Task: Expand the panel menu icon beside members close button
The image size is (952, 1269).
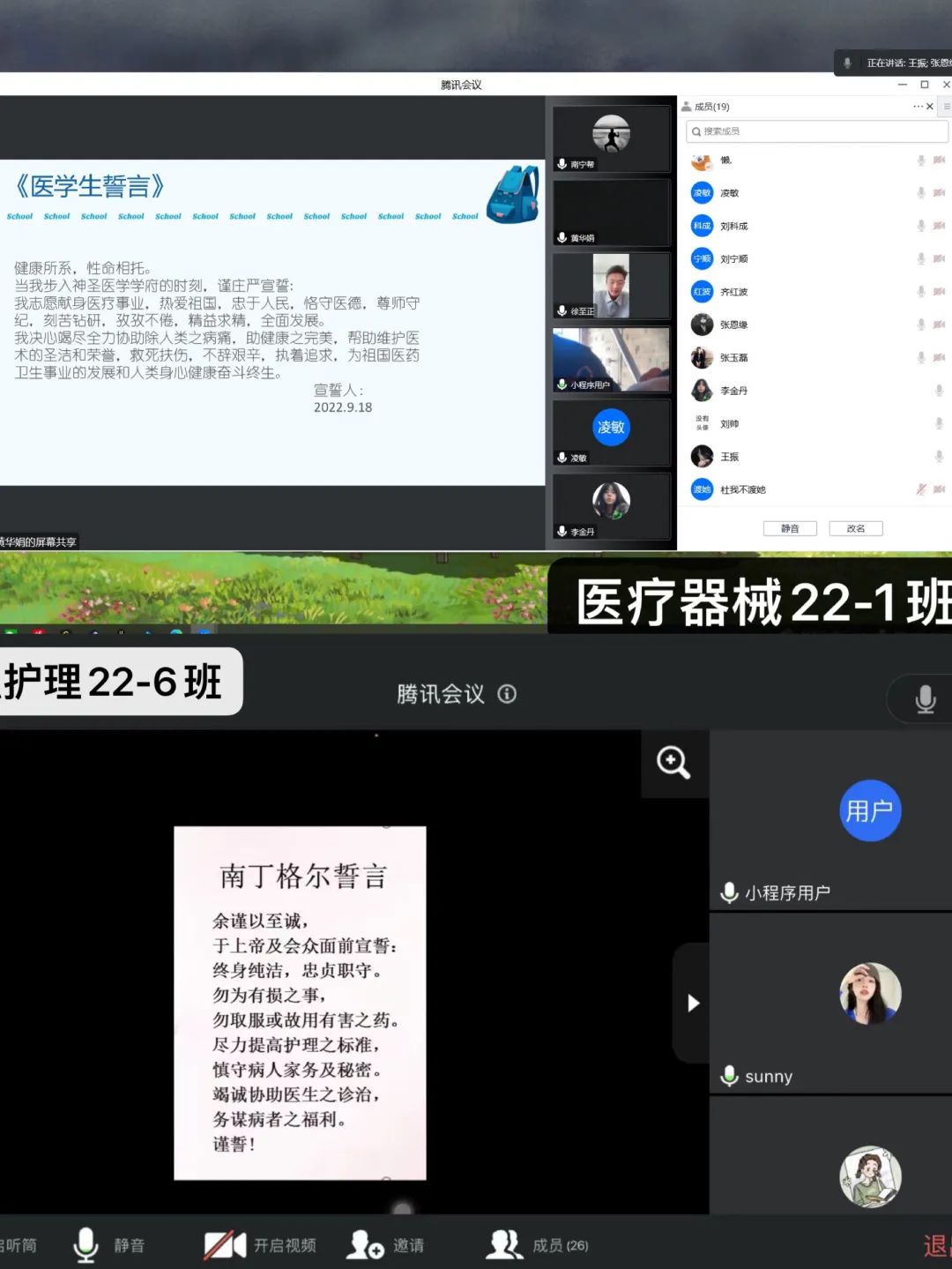Action: pos(946,107)
